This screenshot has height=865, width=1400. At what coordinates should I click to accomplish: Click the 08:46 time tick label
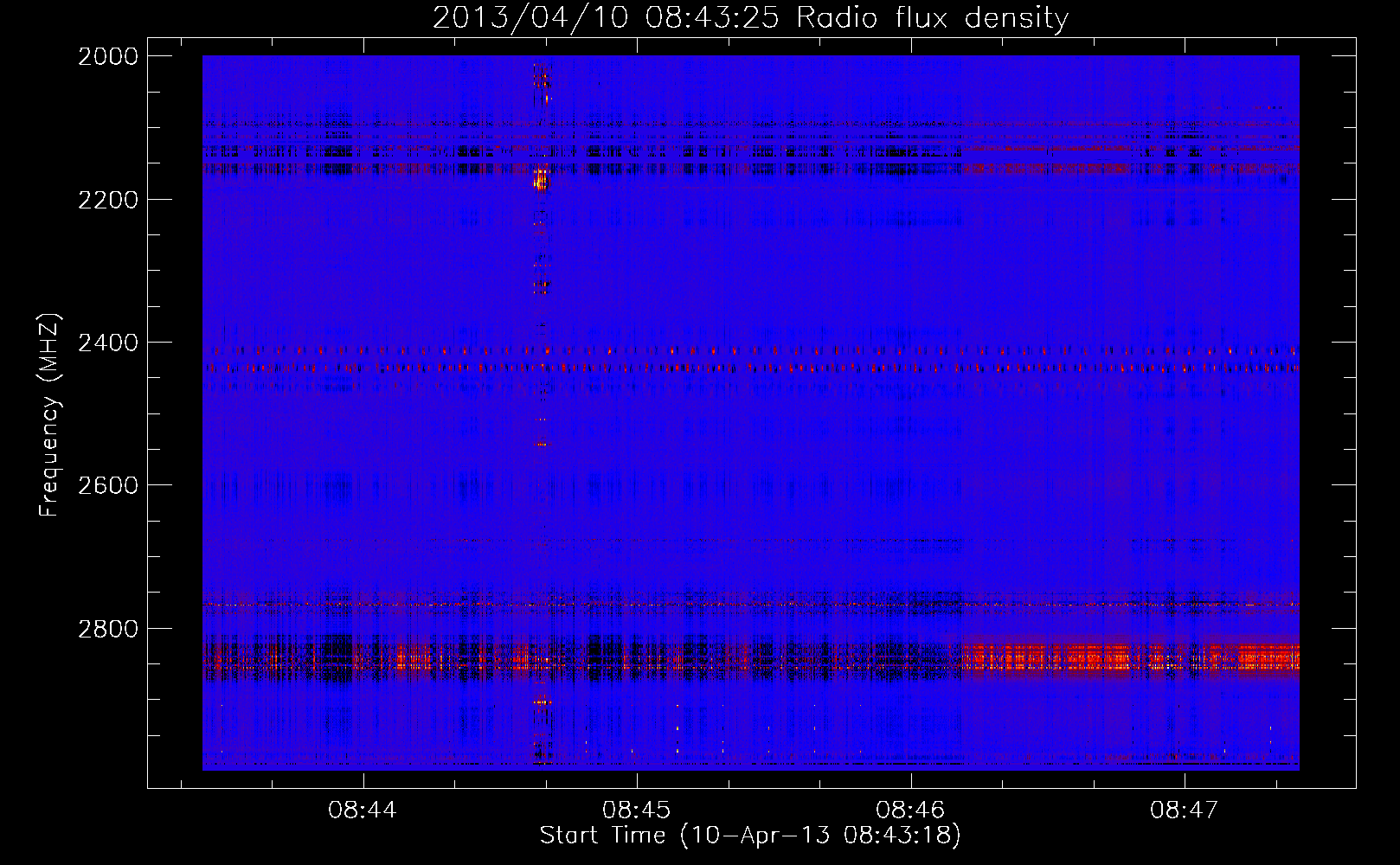(910, 810)
